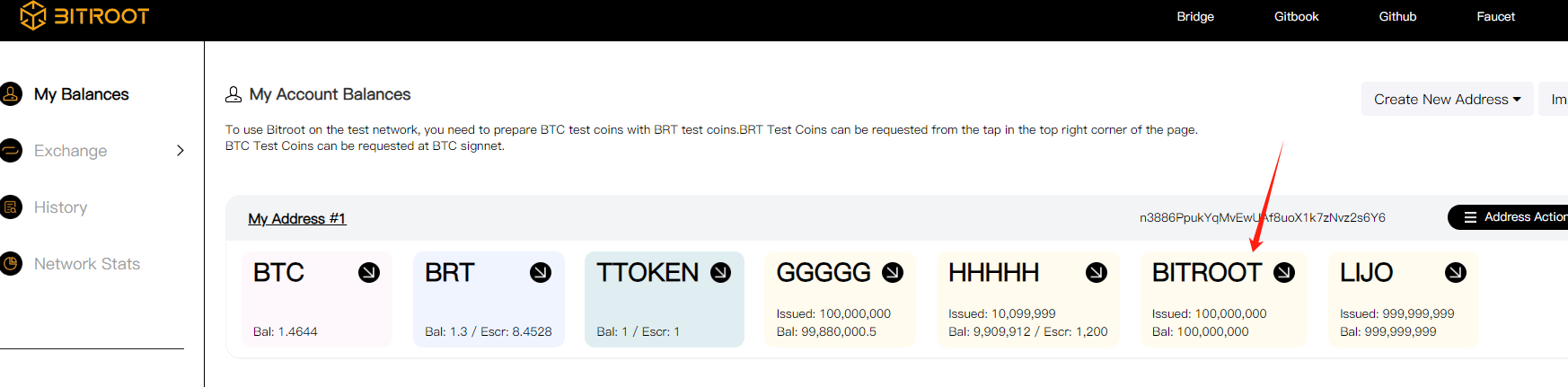Click the arrow icon on BTC card
1568x387 pixels.
(369, 273)
